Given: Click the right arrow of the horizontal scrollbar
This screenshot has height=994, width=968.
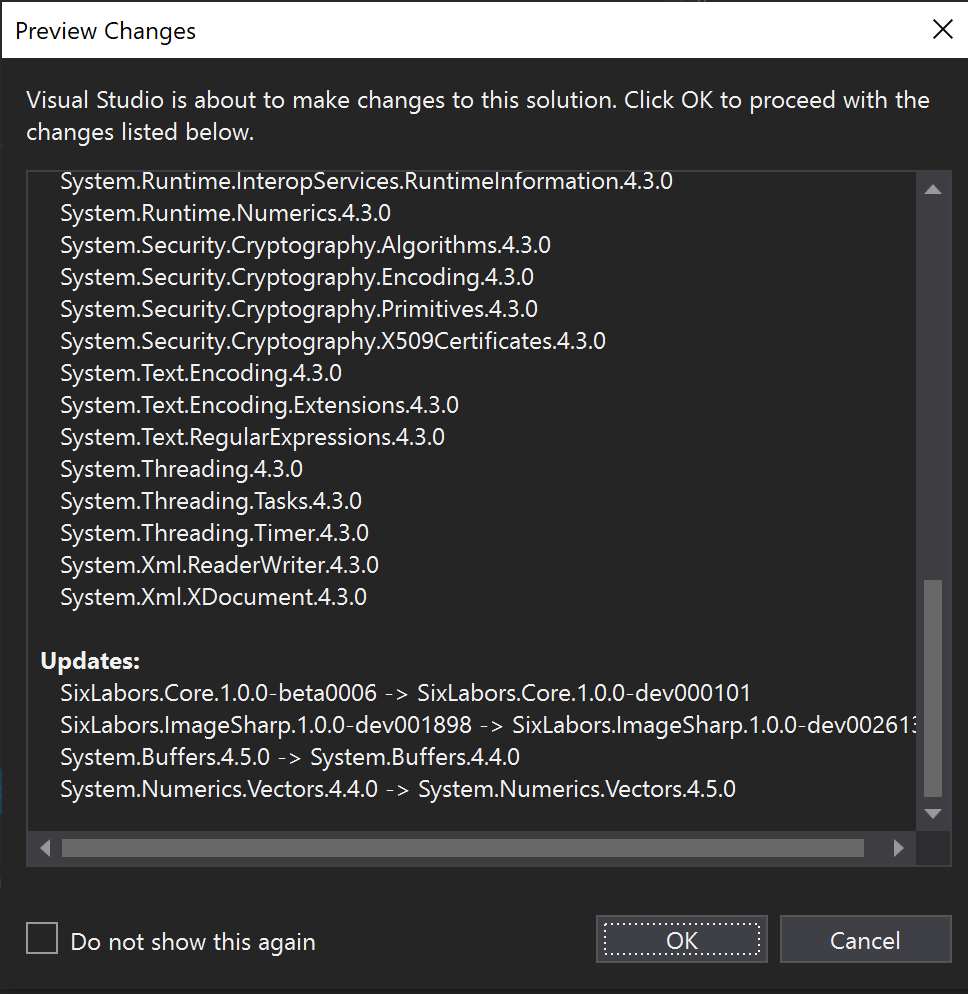Looking at the screenshot, I should (898, 847).
